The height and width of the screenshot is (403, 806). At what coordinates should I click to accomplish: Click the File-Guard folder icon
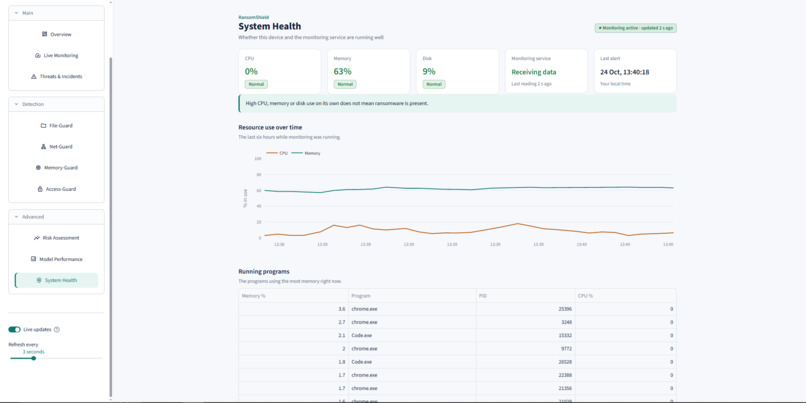(43, 125)
